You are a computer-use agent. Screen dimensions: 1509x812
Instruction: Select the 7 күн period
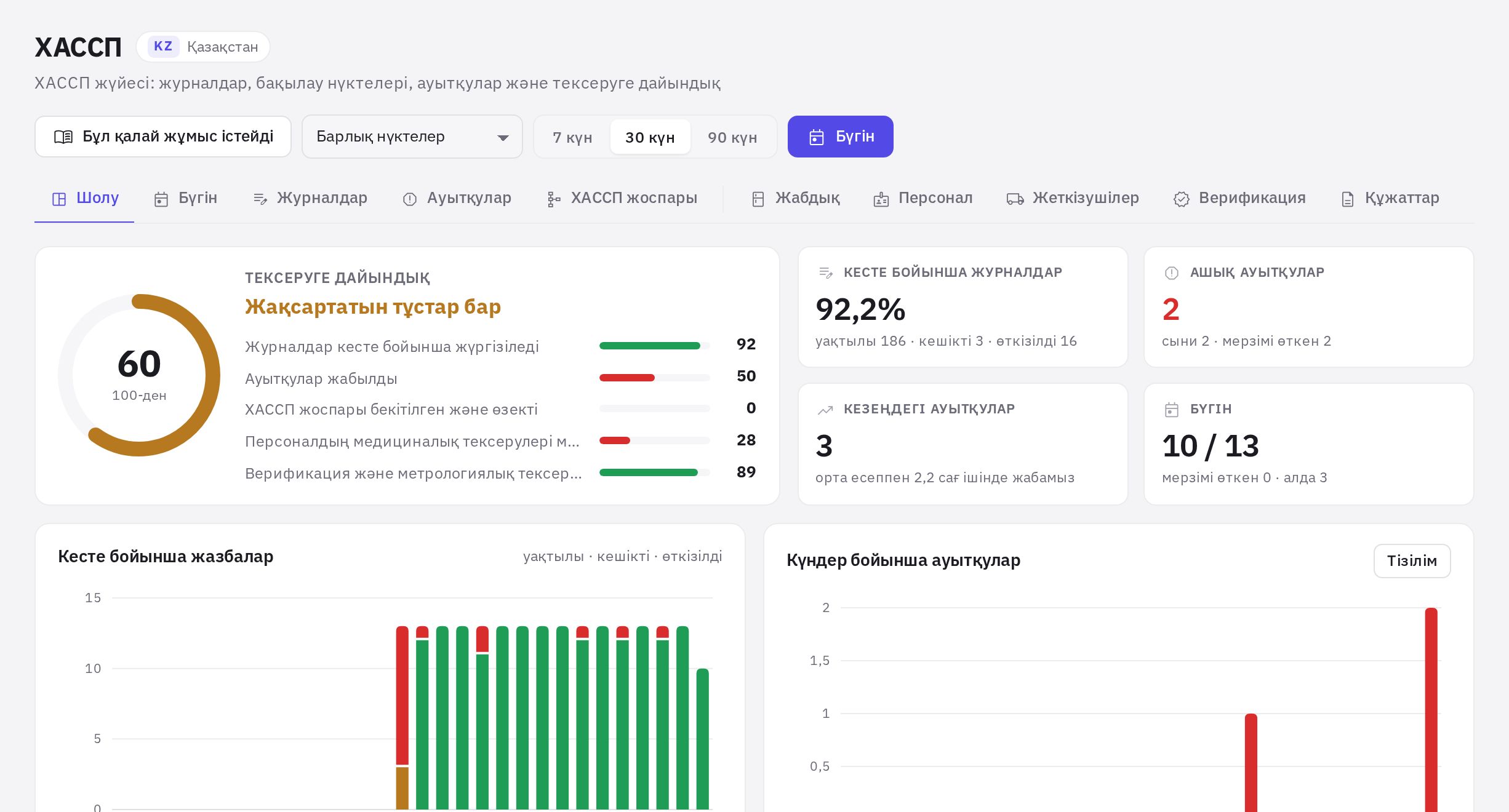coord(572,137)
